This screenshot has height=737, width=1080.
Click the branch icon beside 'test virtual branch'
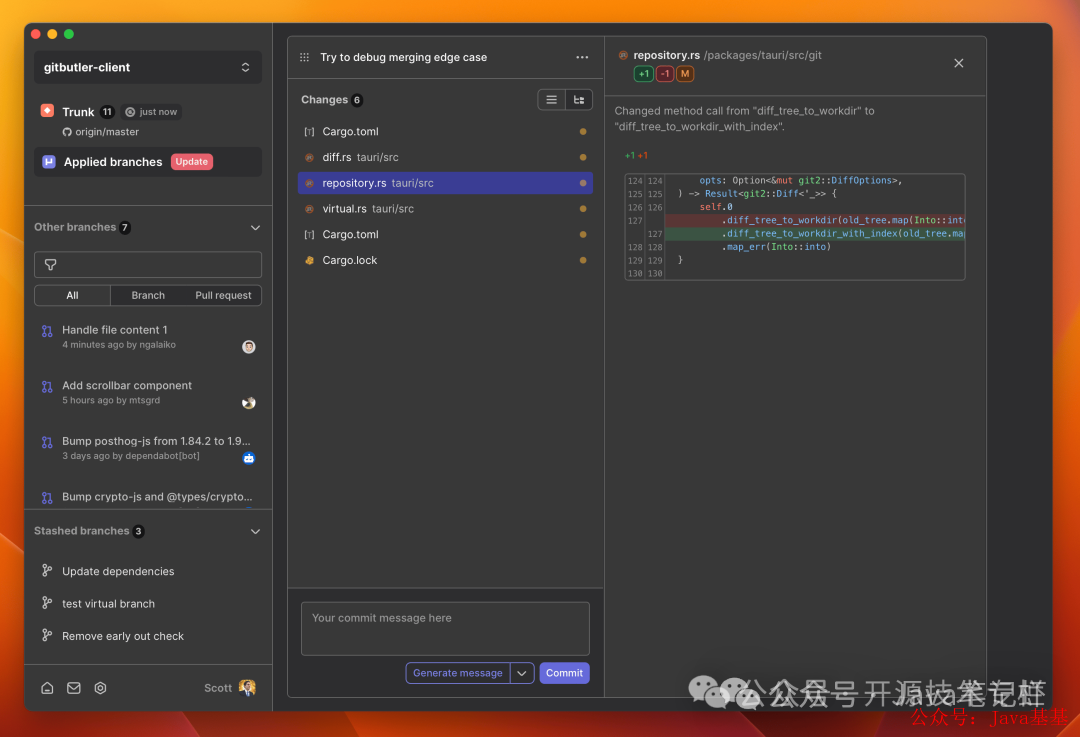47,603
